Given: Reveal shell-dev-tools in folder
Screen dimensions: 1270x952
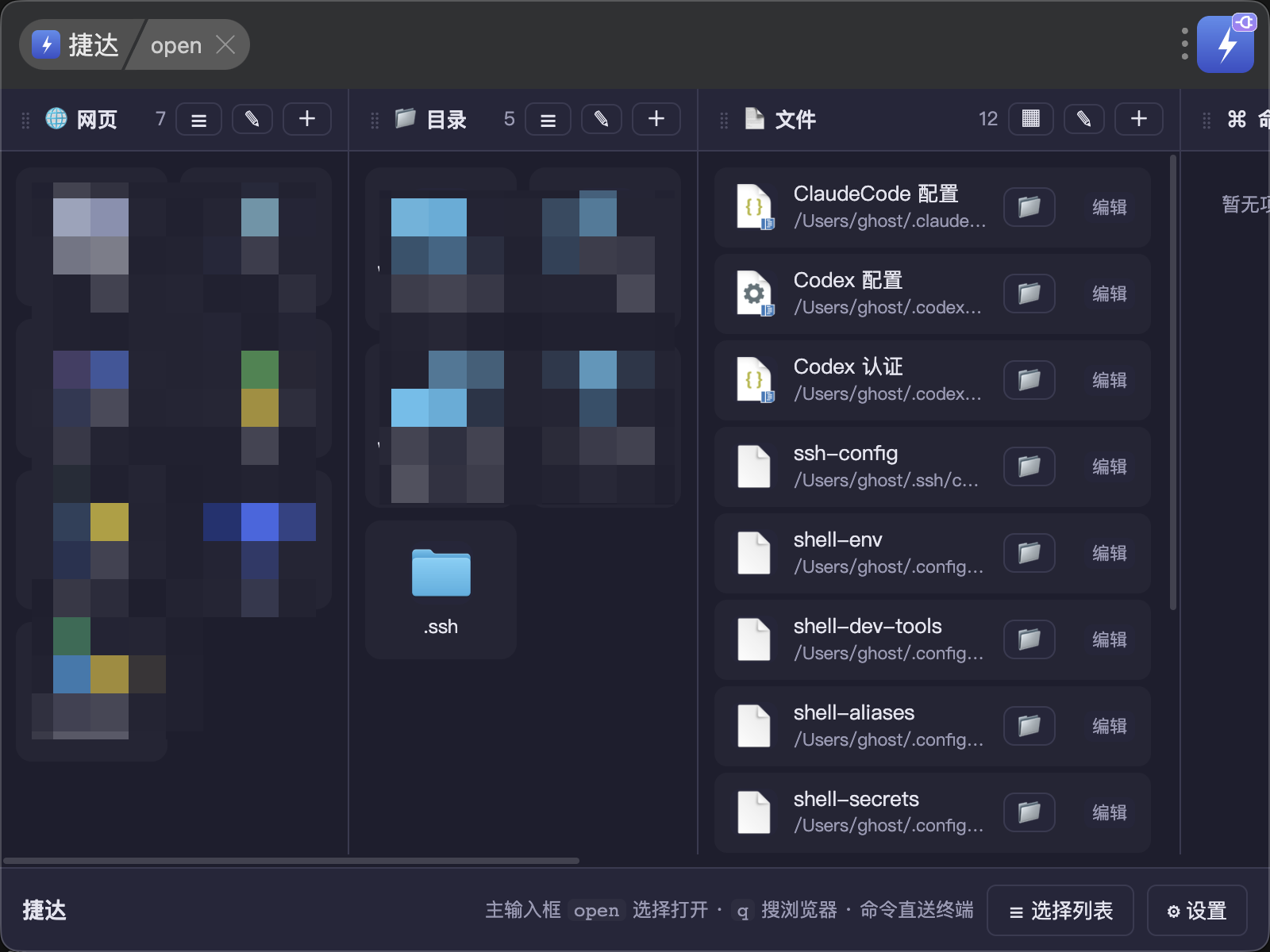Looking at the screenshot, I should click(x=1029, y=639).
